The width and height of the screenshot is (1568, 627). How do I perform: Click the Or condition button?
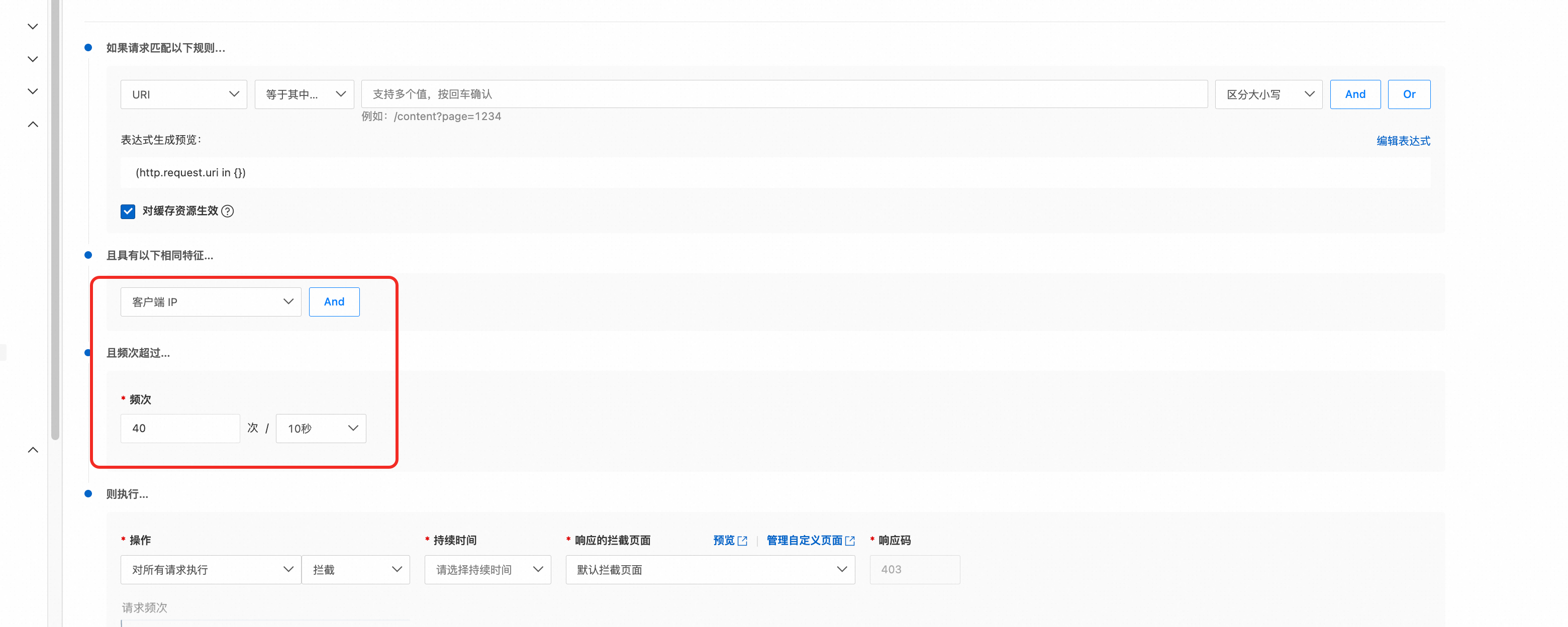(1409, 94)
